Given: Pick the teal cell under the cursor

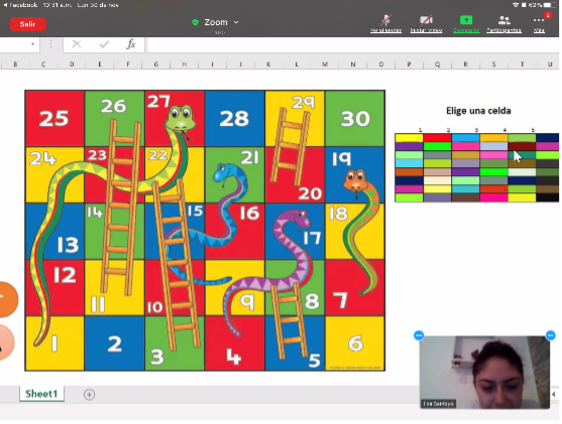Looking at the screenshot, I should point(522,155).
